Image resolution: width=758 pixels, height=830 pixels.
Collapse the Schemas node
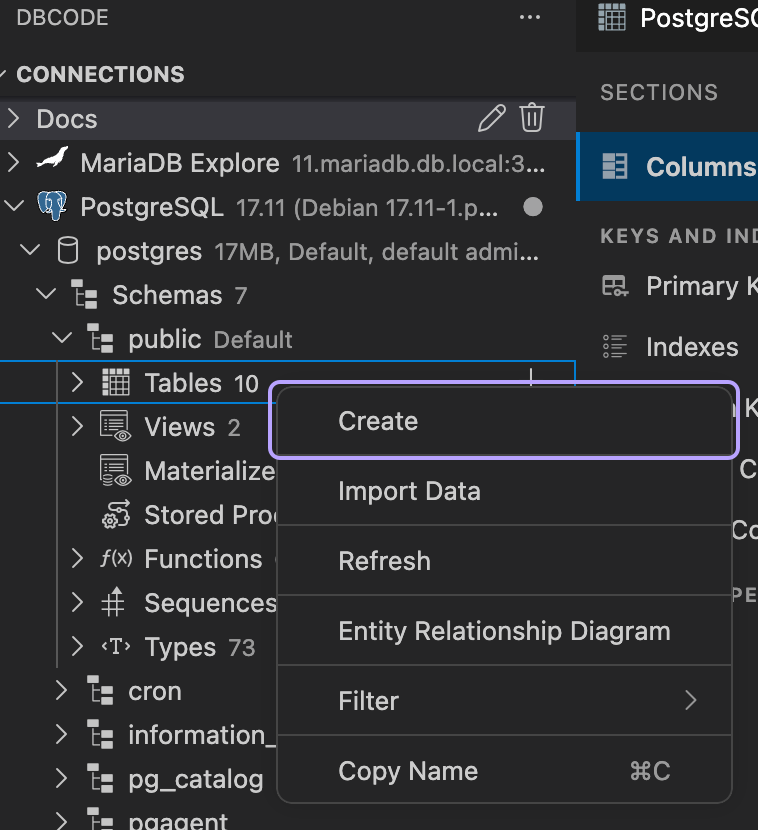[46, 293]
